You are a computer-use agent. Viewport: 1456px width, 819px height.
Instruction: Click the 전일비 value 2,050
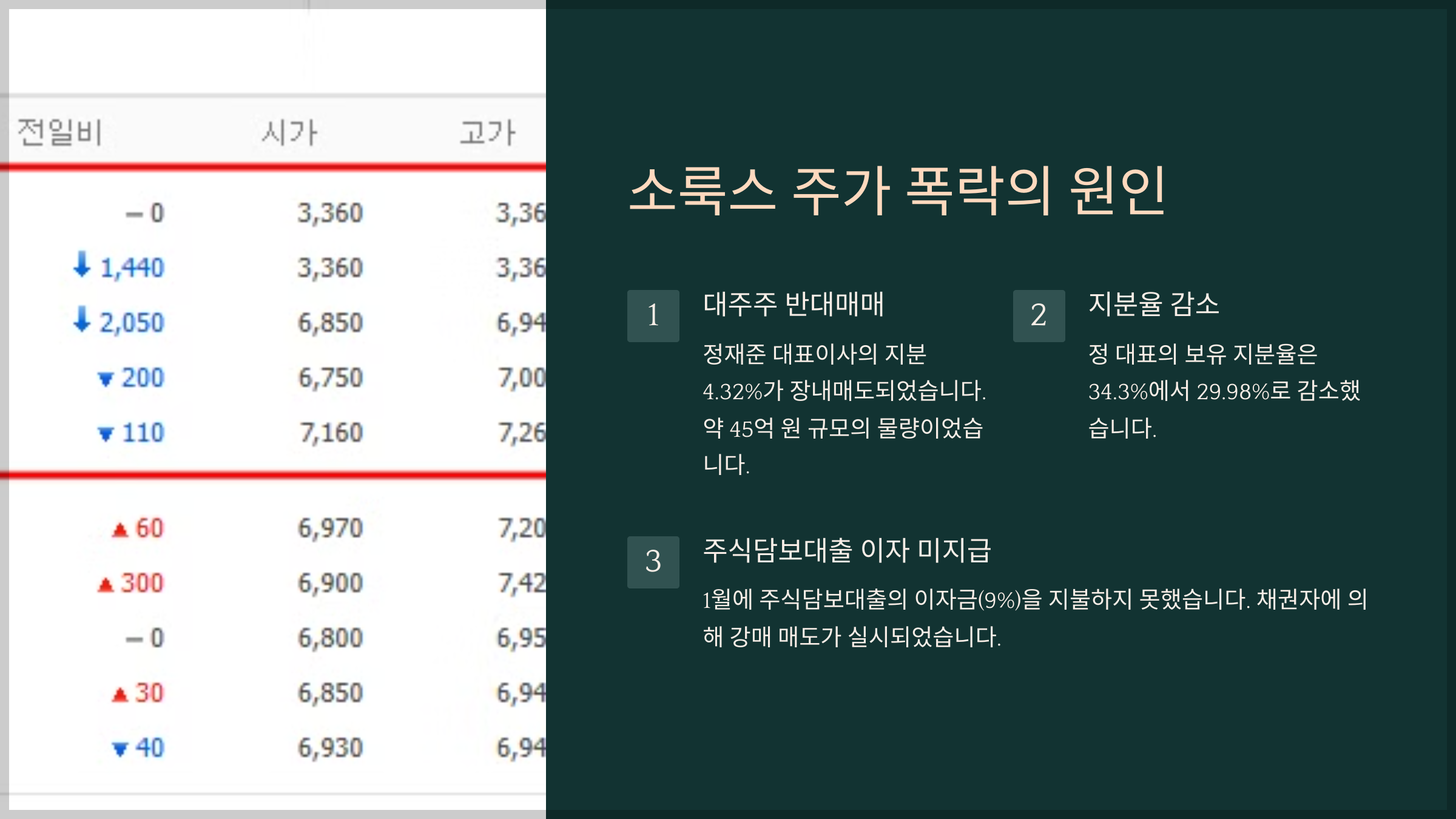point(132,323)
